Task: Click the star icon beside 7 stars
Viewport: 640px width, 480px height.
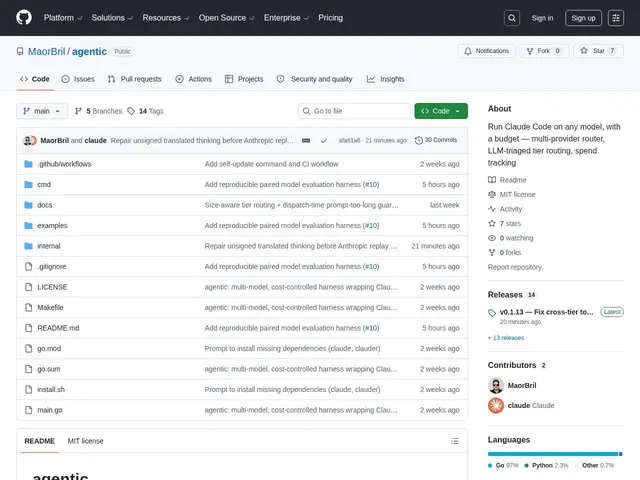Action: click(492, 223)
